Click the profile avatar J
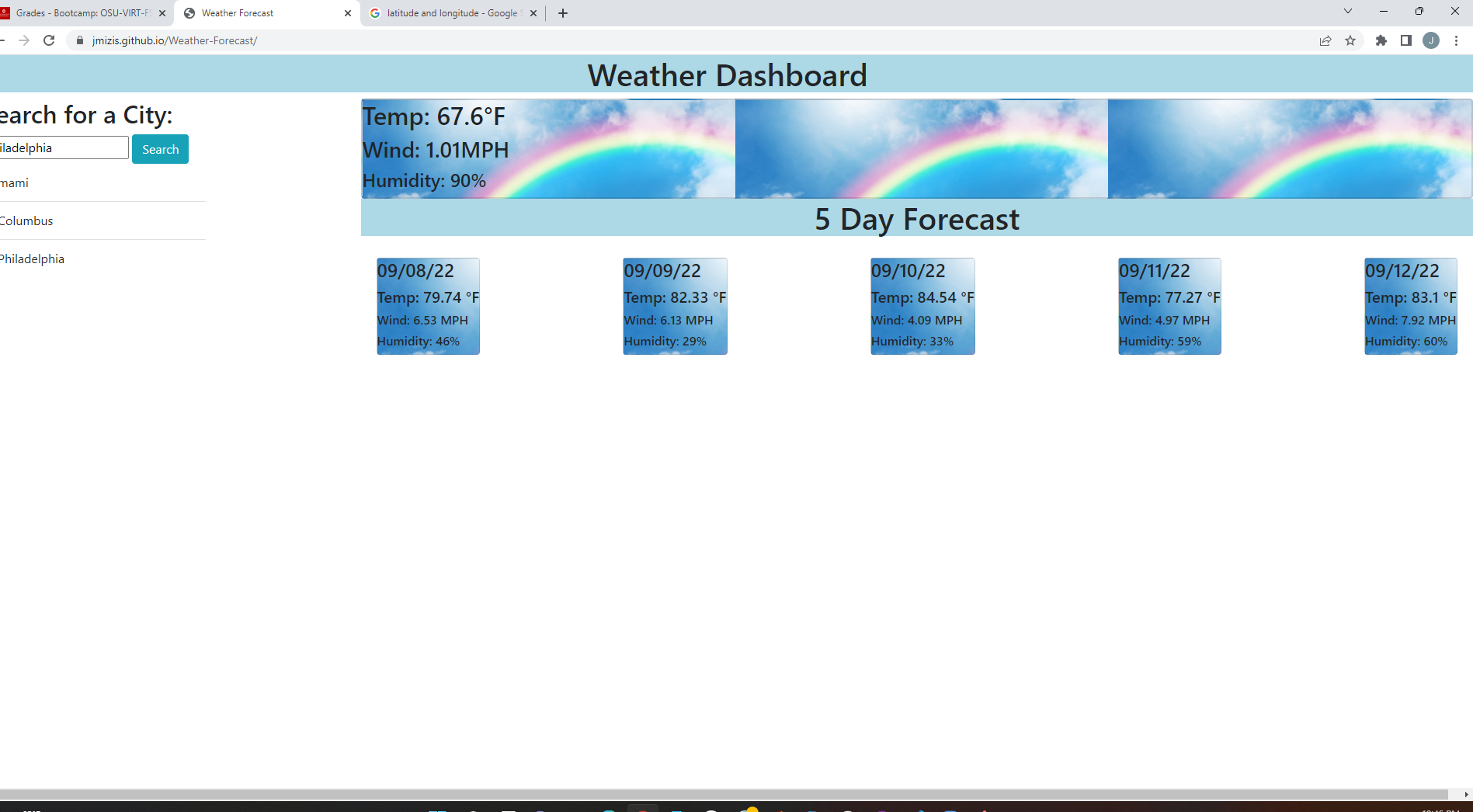The height and width of the screenshot is (812, 1473). pyautogui.click(x=1431, y=40)
